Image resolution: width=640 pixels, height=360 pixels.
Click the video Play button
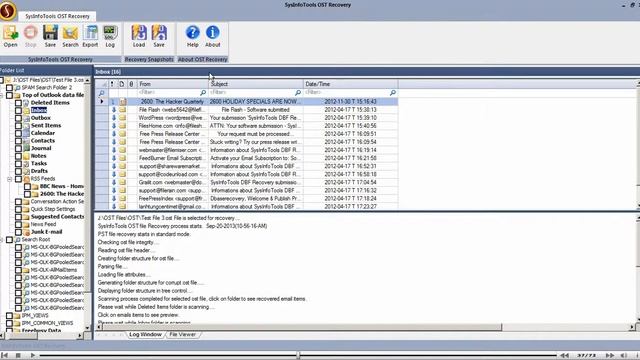(x=33, y=356)
